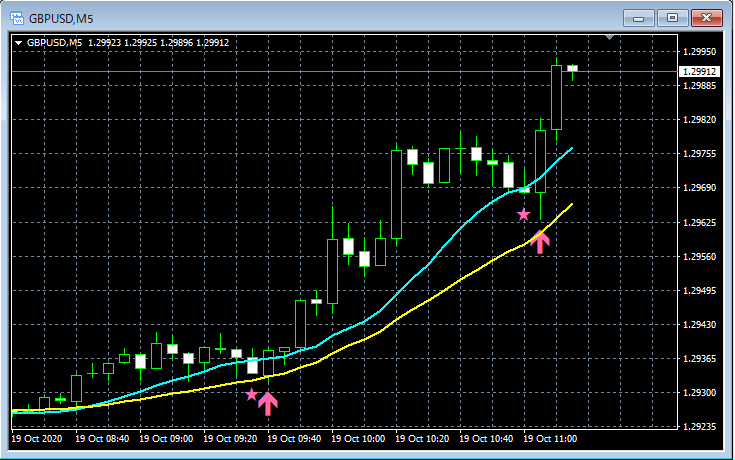
Task: Select the pink star signal near 09:35
Action: point(252,394)
